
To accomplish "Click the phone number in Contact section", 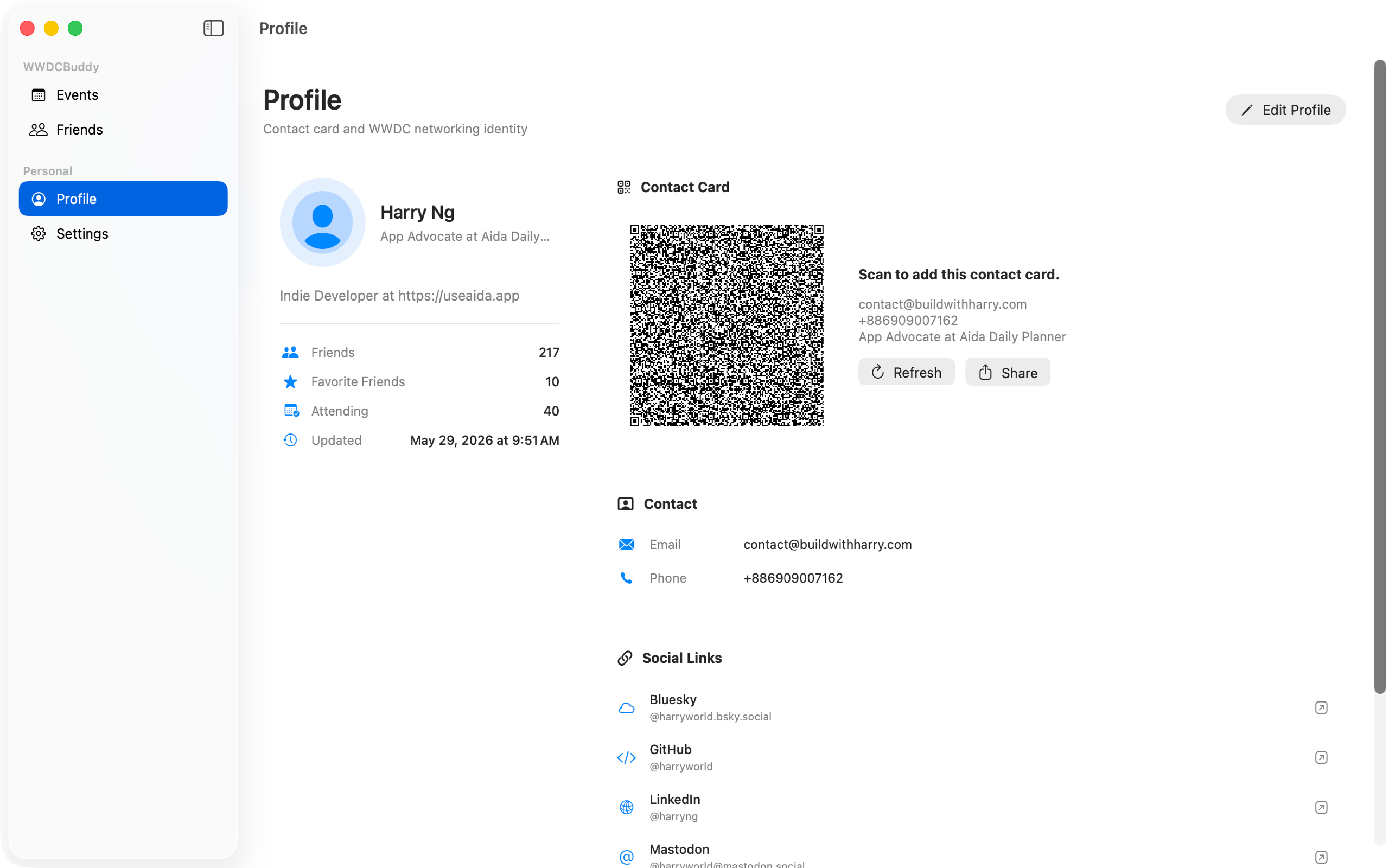I will (x=793, y=578).
